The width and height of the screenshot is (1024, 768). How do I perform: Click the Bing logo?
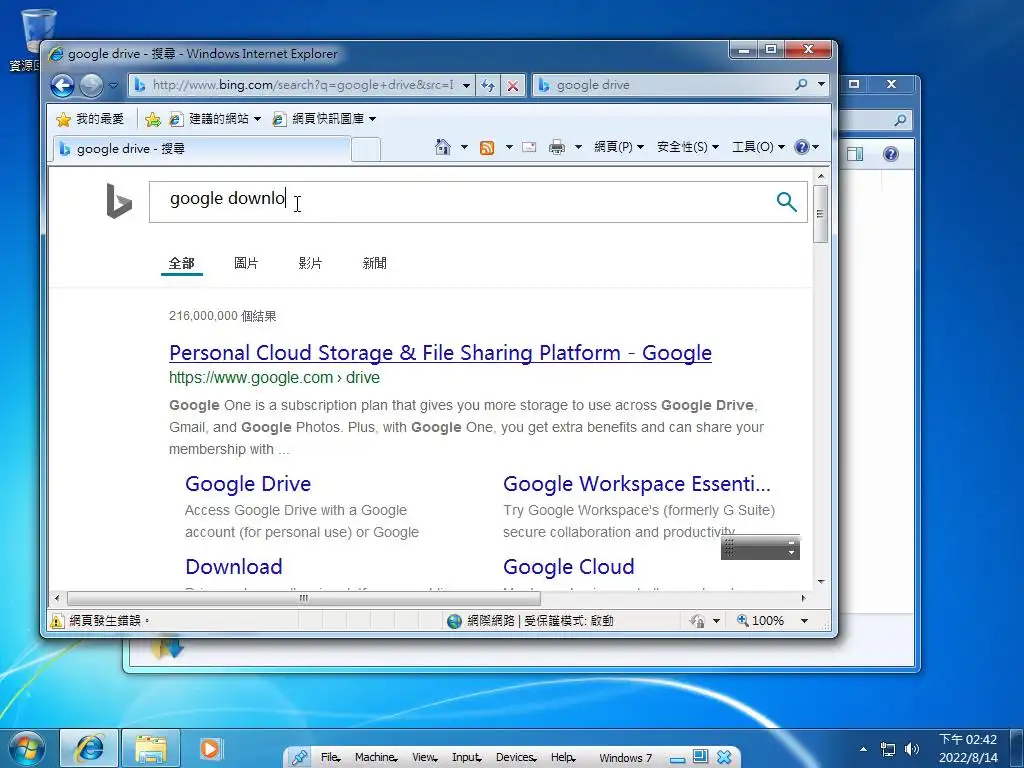tap(119, 201)
